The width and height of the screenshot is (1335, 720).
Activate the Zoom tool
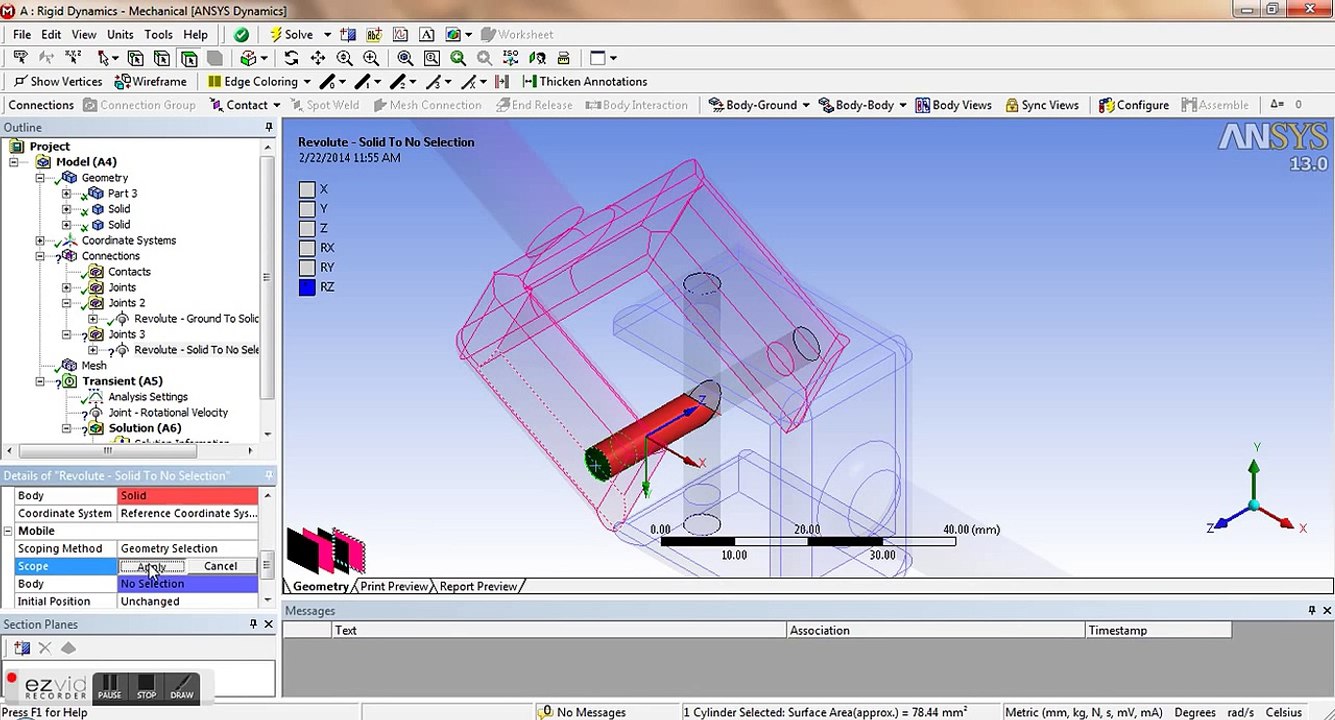[345, 58]
